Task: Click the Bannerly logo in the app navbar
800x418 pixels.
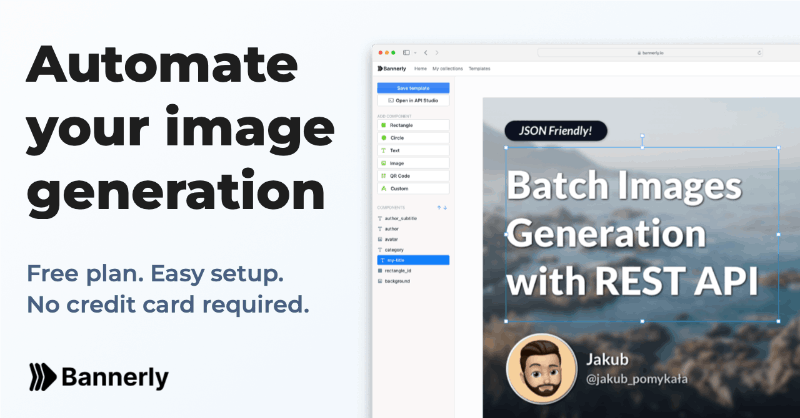Action: 392,68
